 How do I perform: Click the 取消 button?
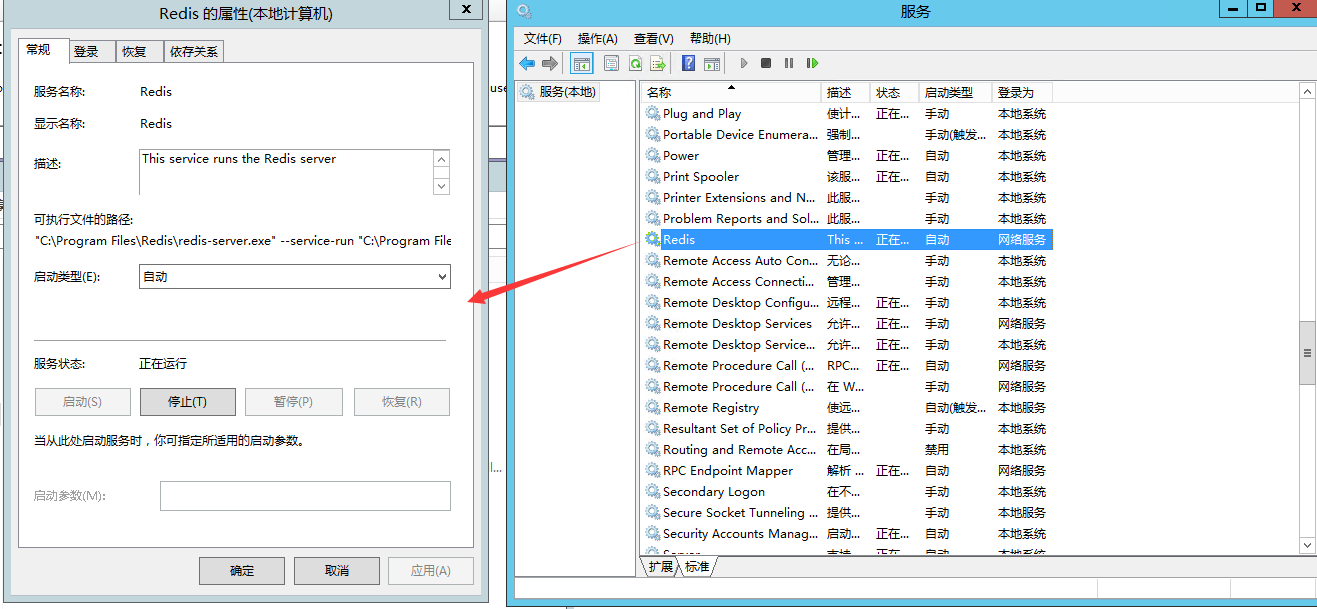coord(337,571)
